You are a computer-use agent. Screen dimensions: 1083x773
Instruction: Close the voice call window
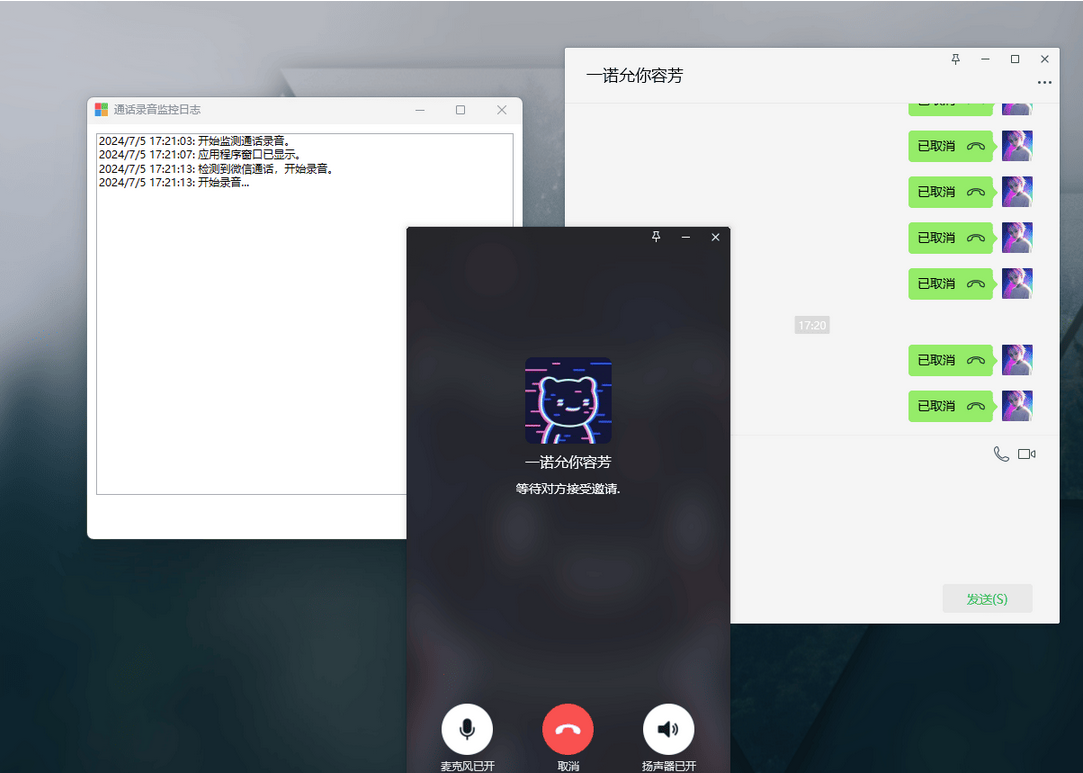point(716,237)
